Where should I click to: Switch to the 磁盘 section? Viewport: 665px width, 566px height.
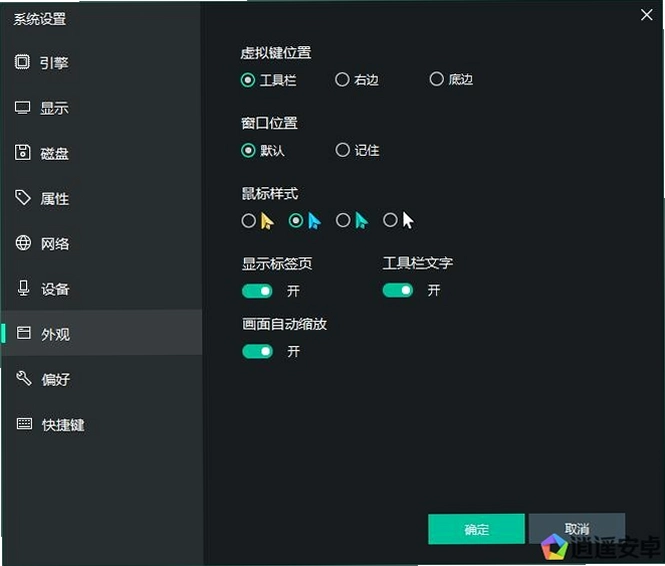tap(102, 153)
